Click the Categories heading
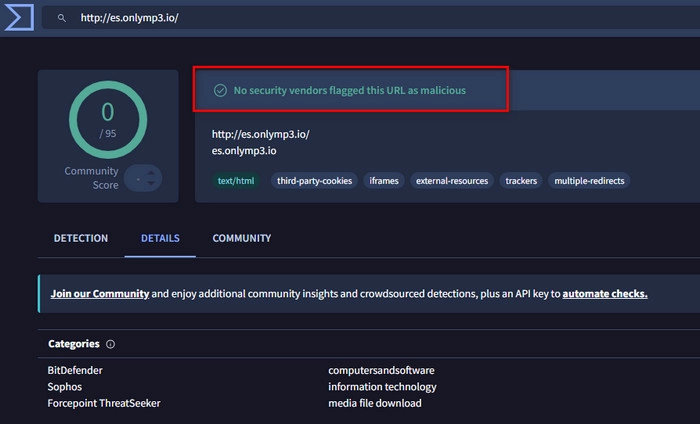Image resolution: width=700 pixels, height=424 pixels. coord(74,344)
